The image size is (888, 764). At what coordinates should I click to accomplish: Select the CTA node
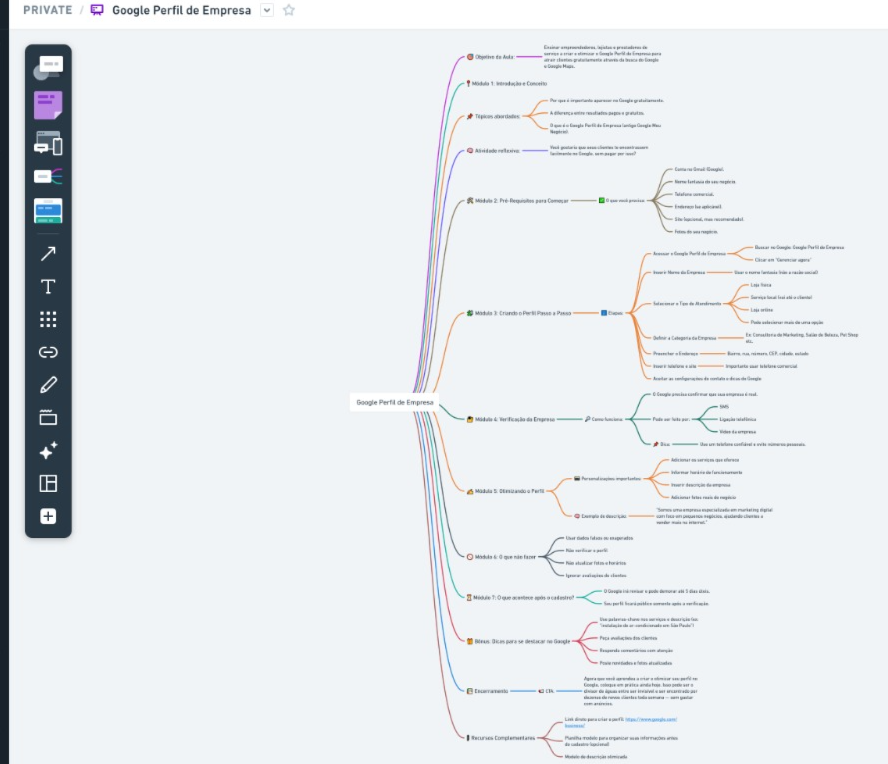pos(546,692)
